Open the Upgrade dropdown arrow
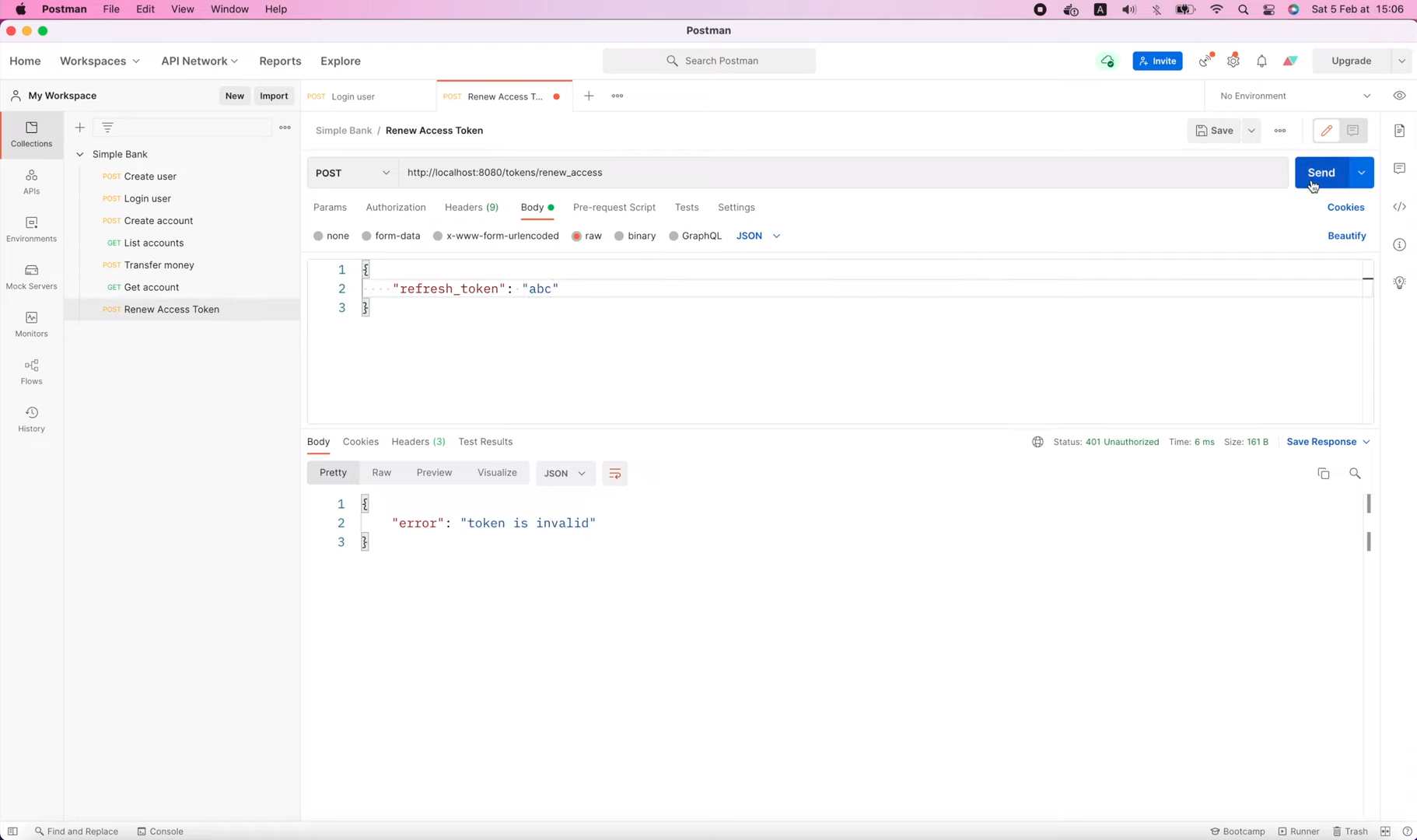This screenshot has height=840, width=1417. coord(1401,61)
